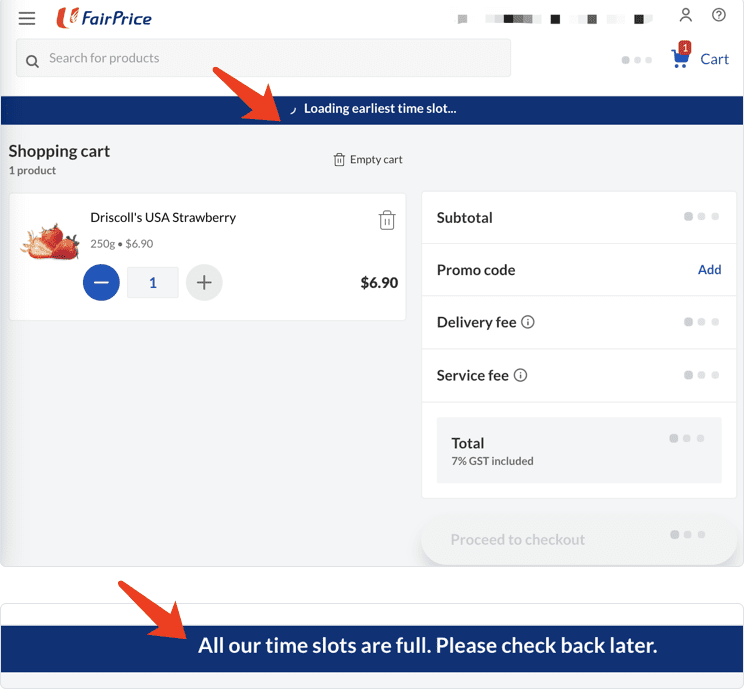Image resolution: width=754 pixels, height=690 pixels.
Task: Remove strawberry item with trash icon
Action: coord(387,220)
